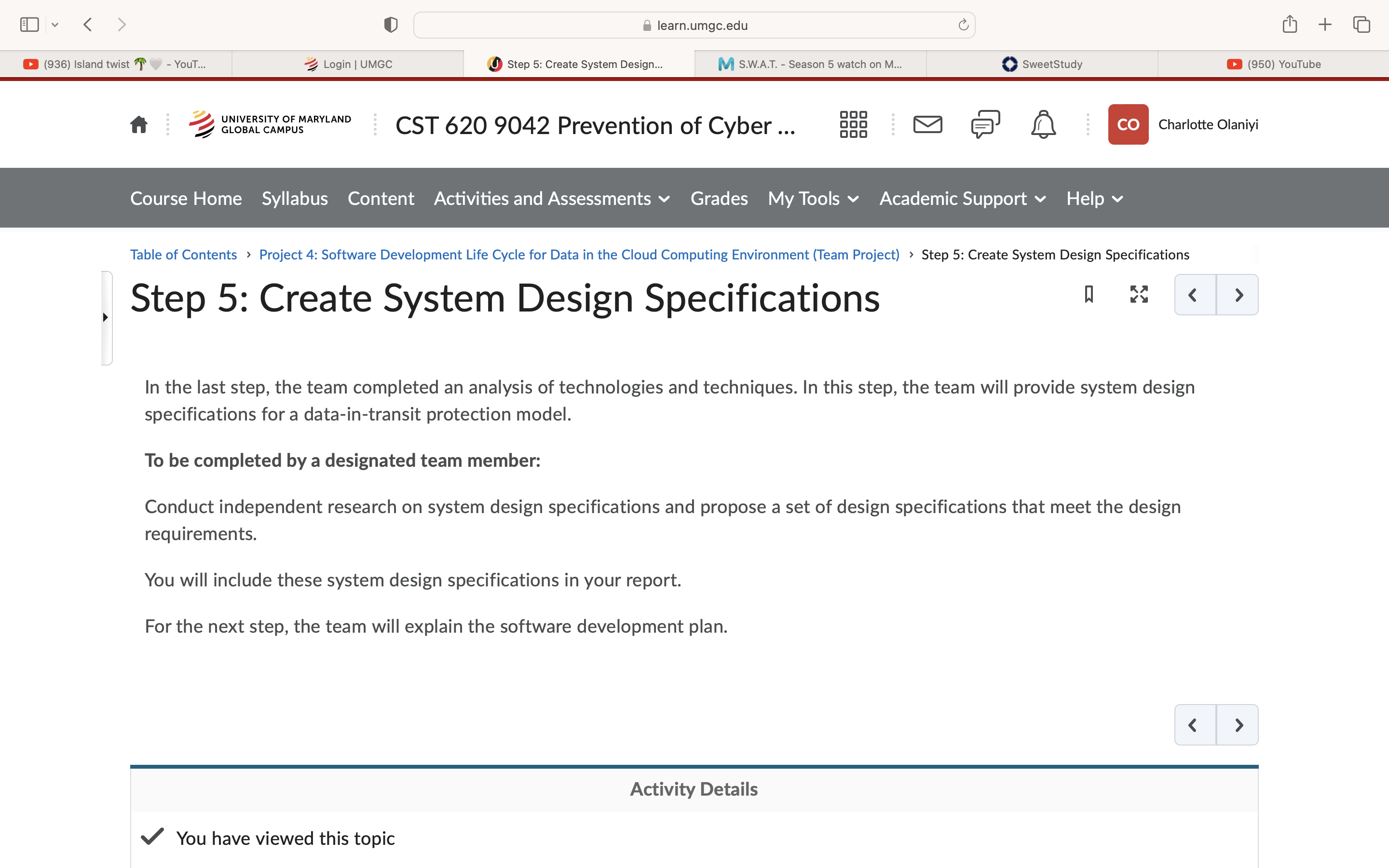Toggle the Safari sidebar
Screen dimensions: 1389x868
[29, 25]
